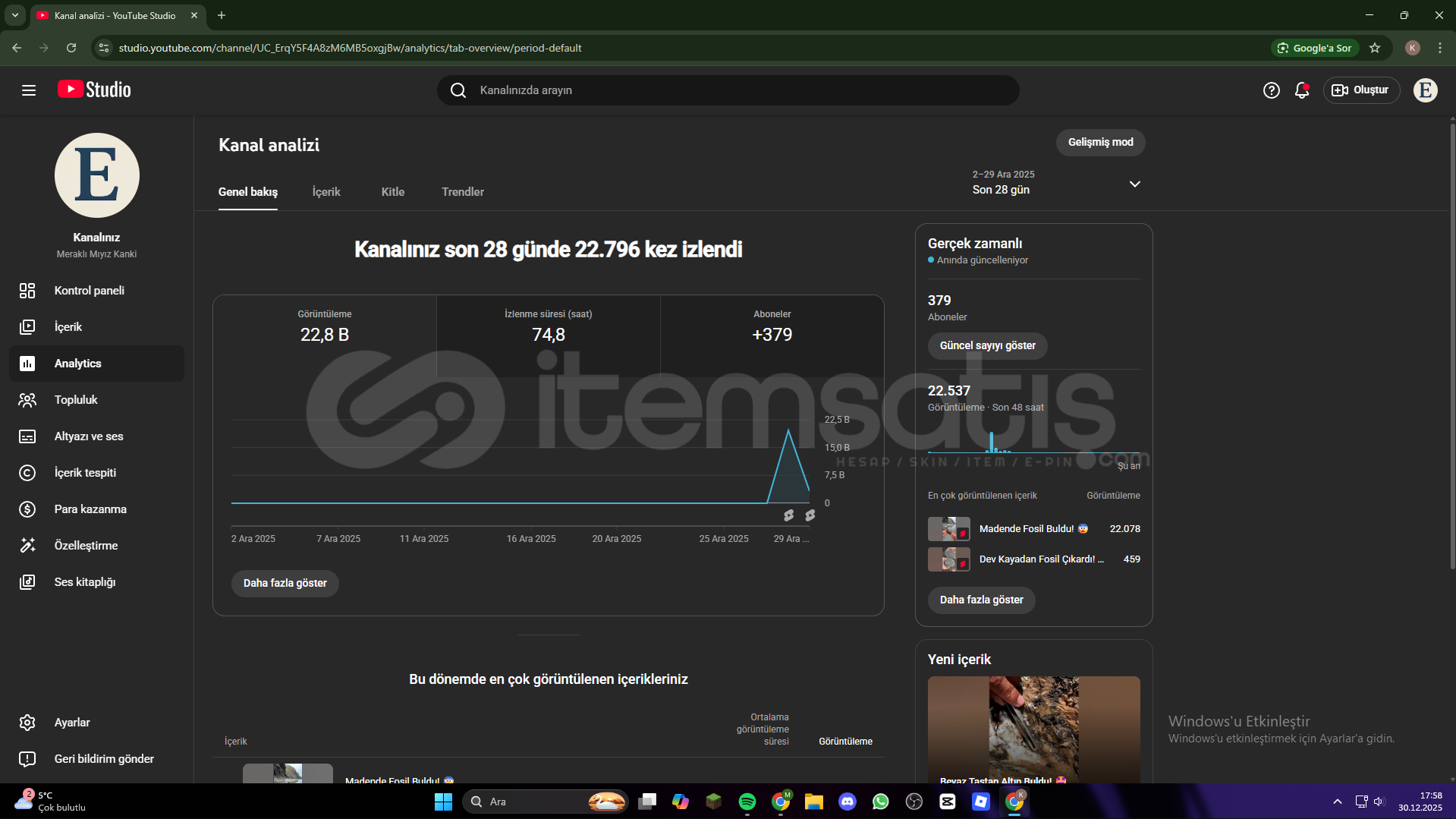Open Dev Kayadan Fosil Çıkardı! in realtime list

click(1042, 559)
